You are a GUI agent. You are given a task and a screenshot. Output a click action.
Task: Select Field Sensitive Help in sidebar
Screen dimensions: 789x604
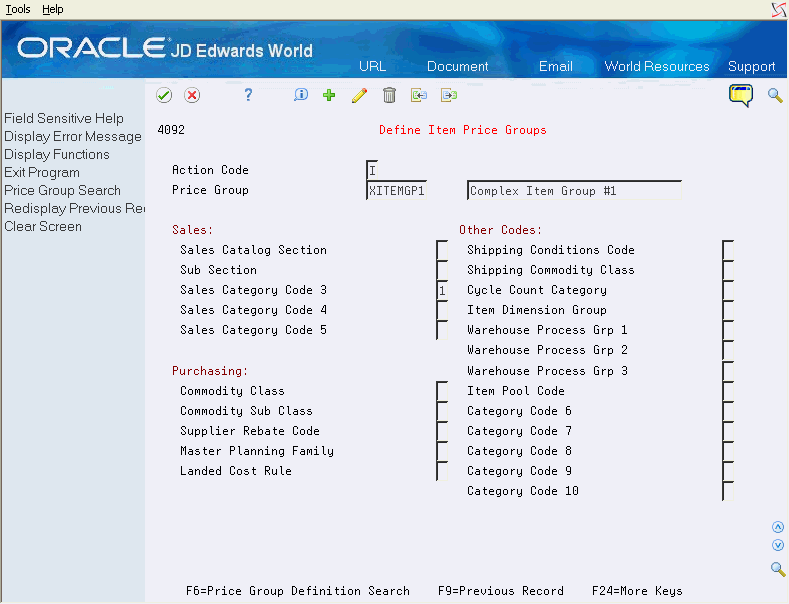pyautogui.click(x=64, y=118)
